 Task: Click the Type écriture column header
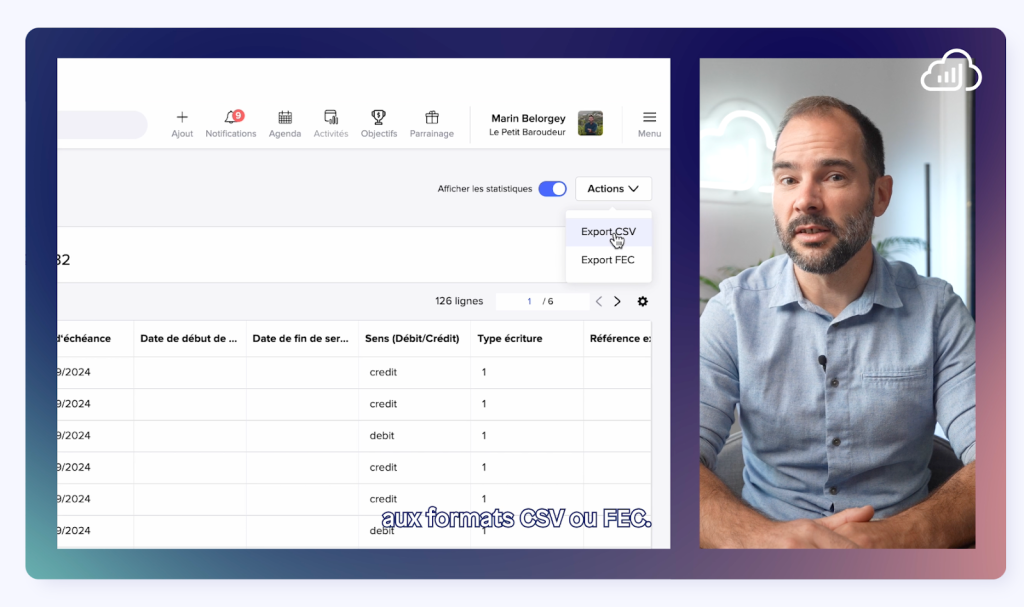tap(510, 338)
